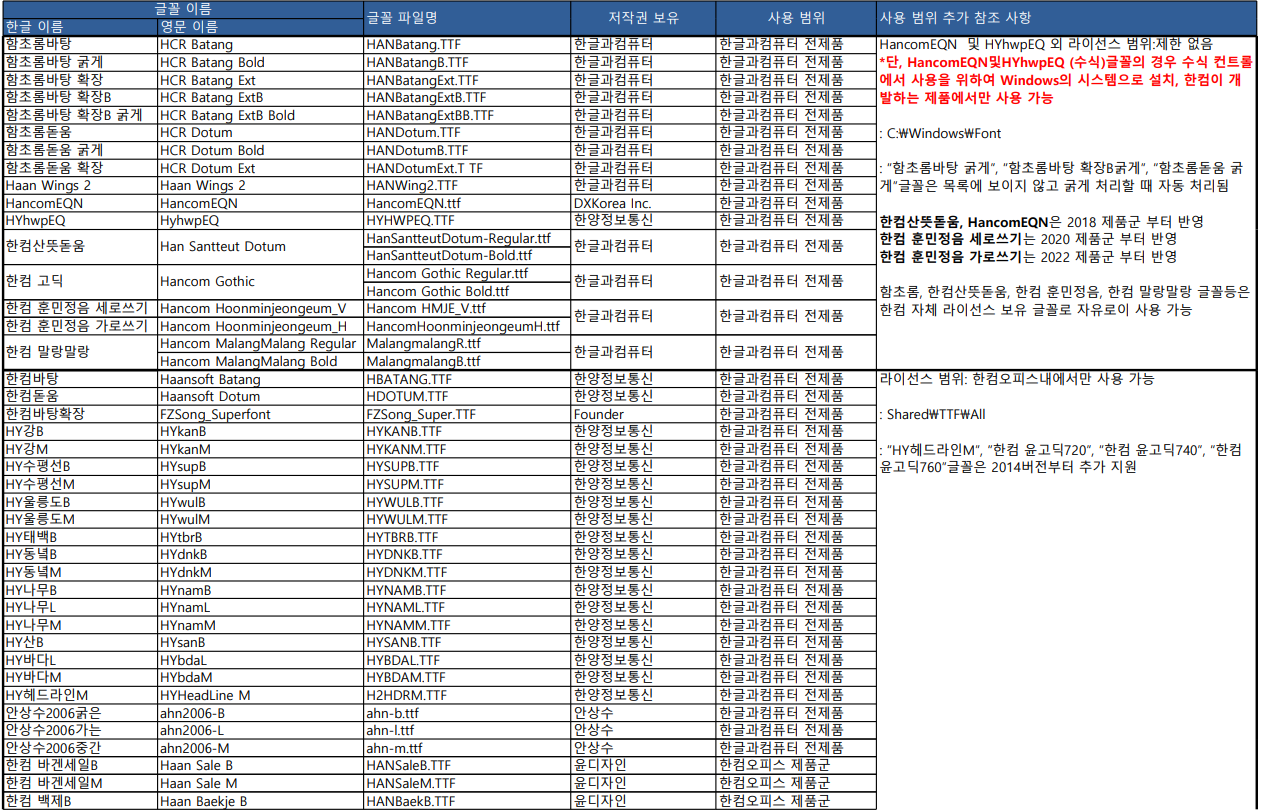Click the 'MalangmalangB.ttf' file cell

[467, 361]
